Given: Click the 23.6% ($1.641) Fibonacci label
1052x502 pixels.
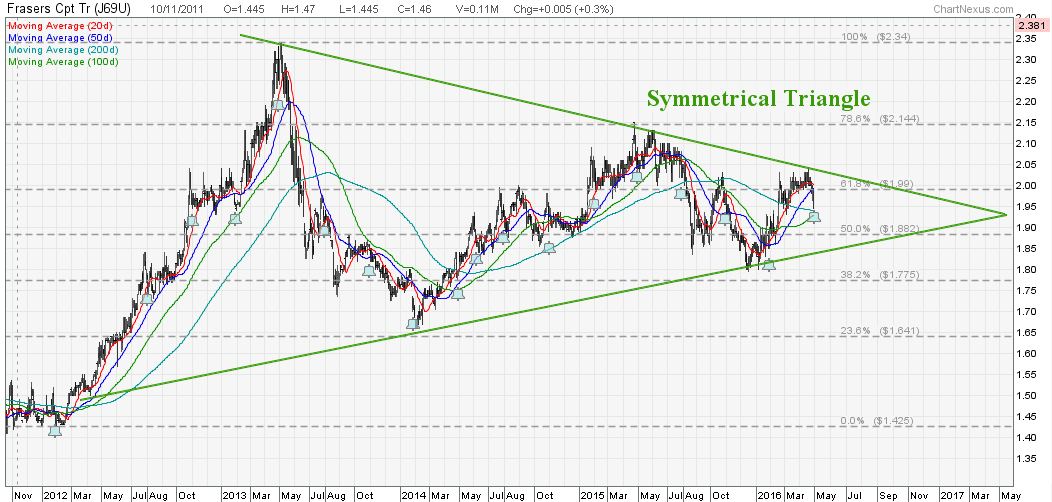Looking at the screenshot, I should 879,331.
